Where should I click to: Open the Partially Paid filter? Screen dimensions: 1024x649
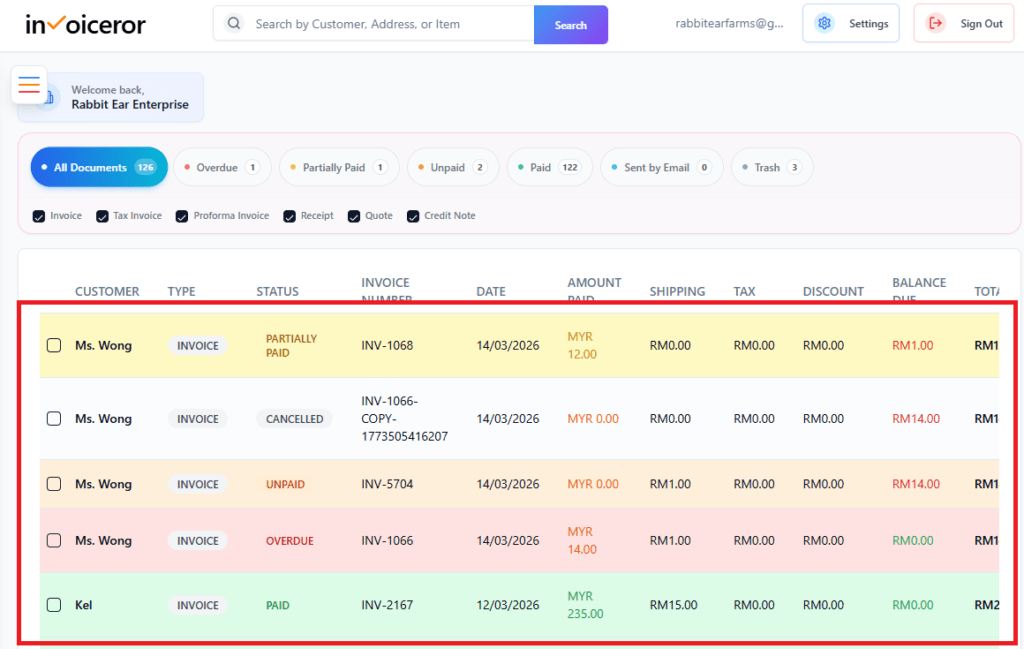tap(338, 167)
